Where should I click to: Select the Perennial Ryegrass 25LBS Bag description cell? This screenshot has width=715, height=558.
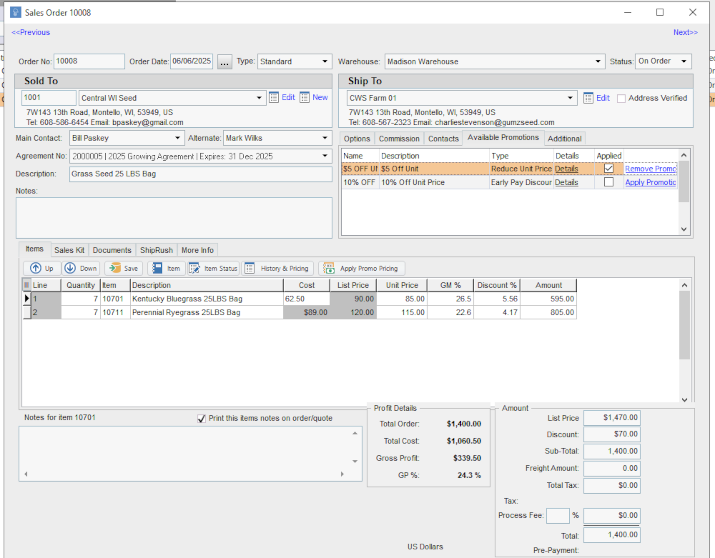coord(207,312)
